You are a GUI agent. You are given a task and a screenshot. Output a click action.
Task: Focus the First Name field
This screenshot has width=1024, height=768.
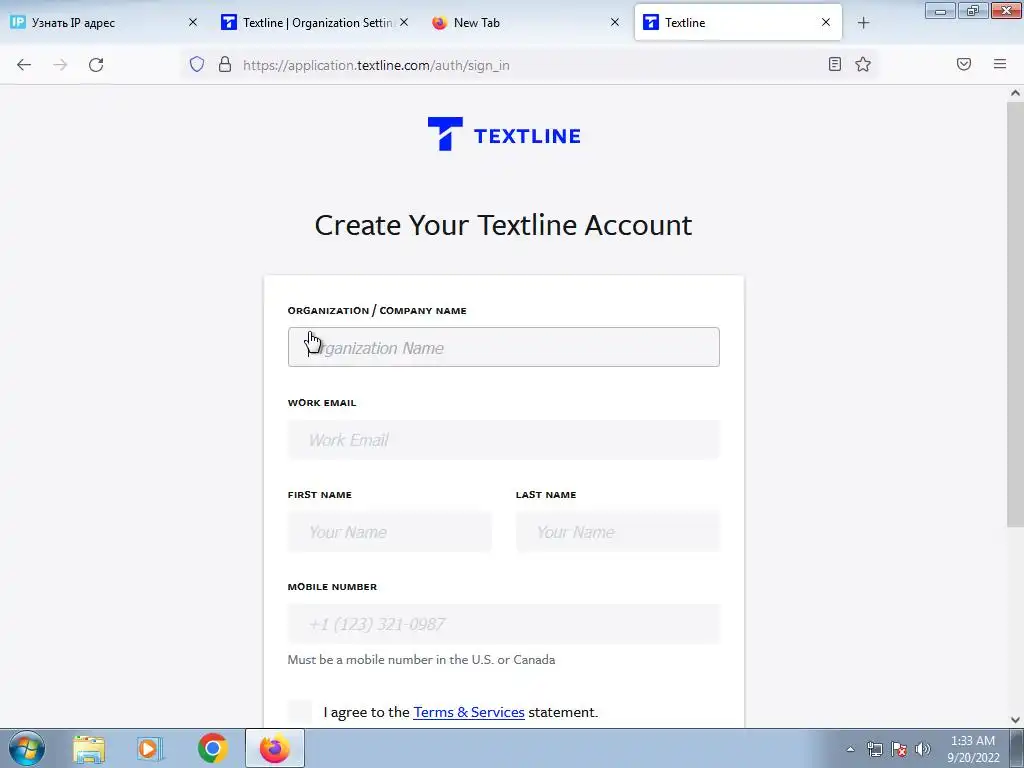[390, 532]
